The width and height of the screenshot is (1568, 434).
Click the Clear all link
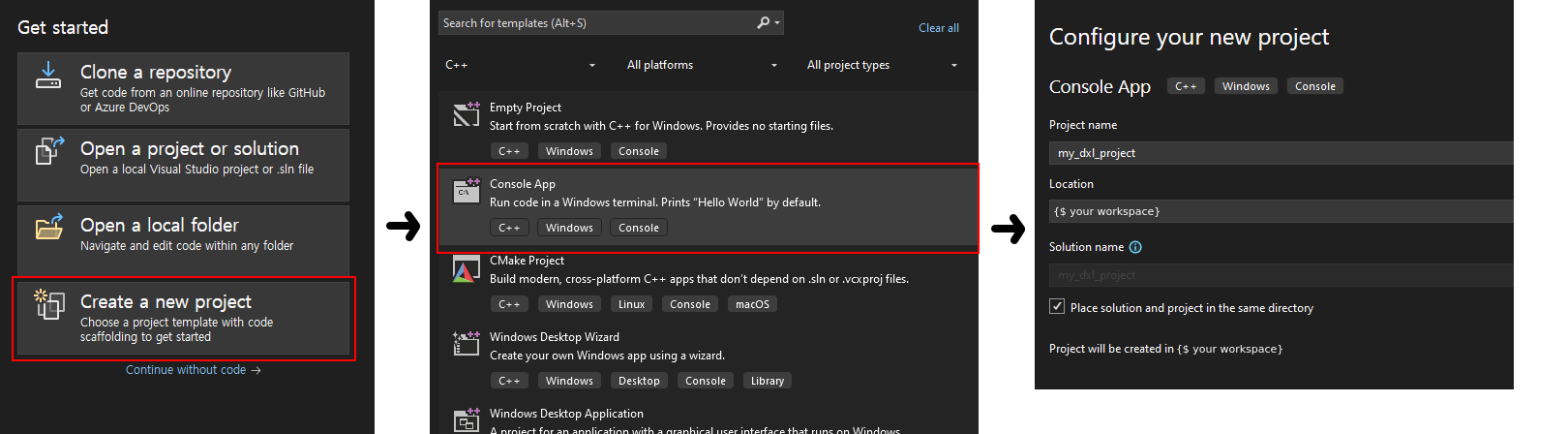pos(938,28)
